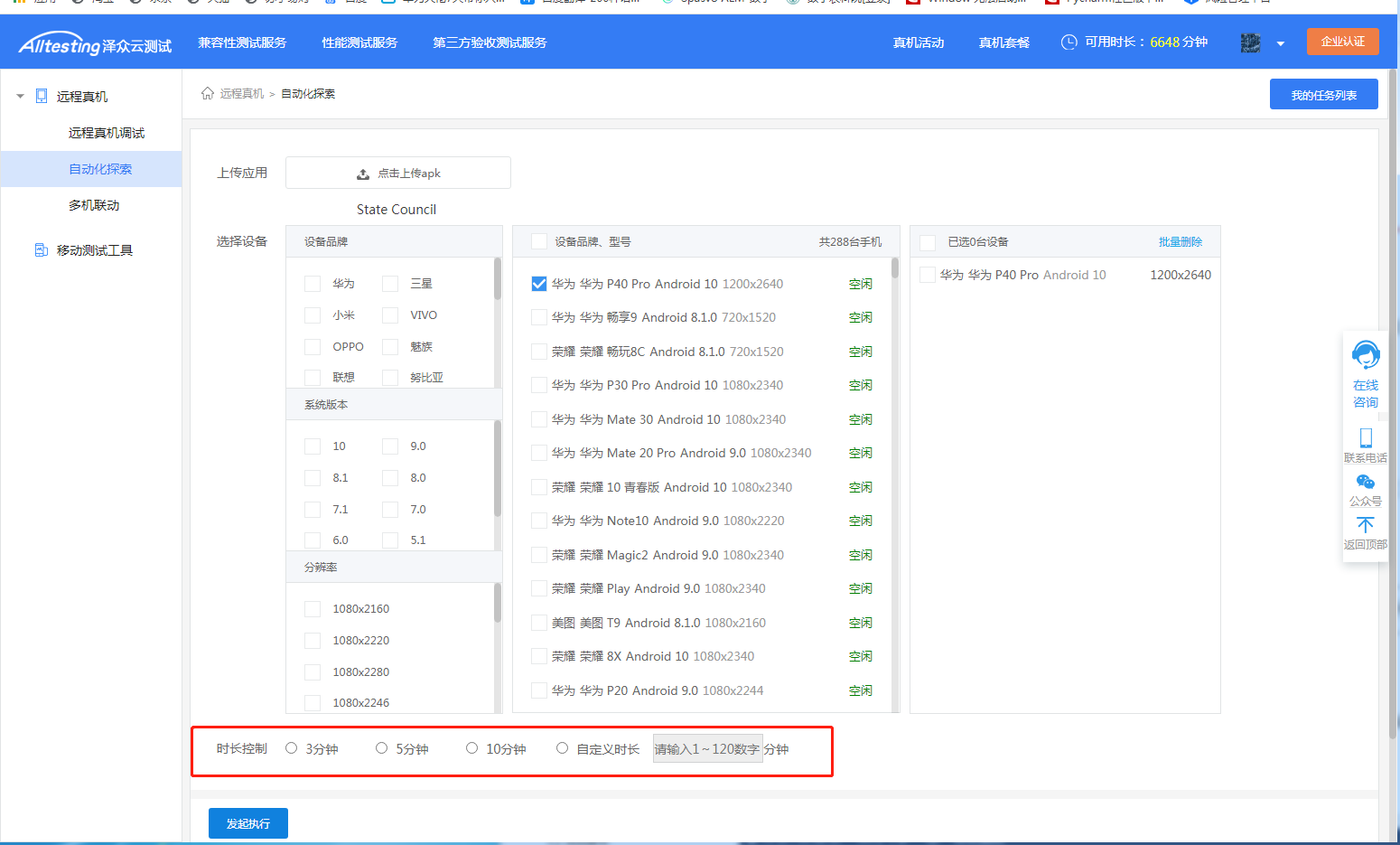1400x845 pixels.
Task: Check the OPPO brand checkbox
Action: (313, 347)
